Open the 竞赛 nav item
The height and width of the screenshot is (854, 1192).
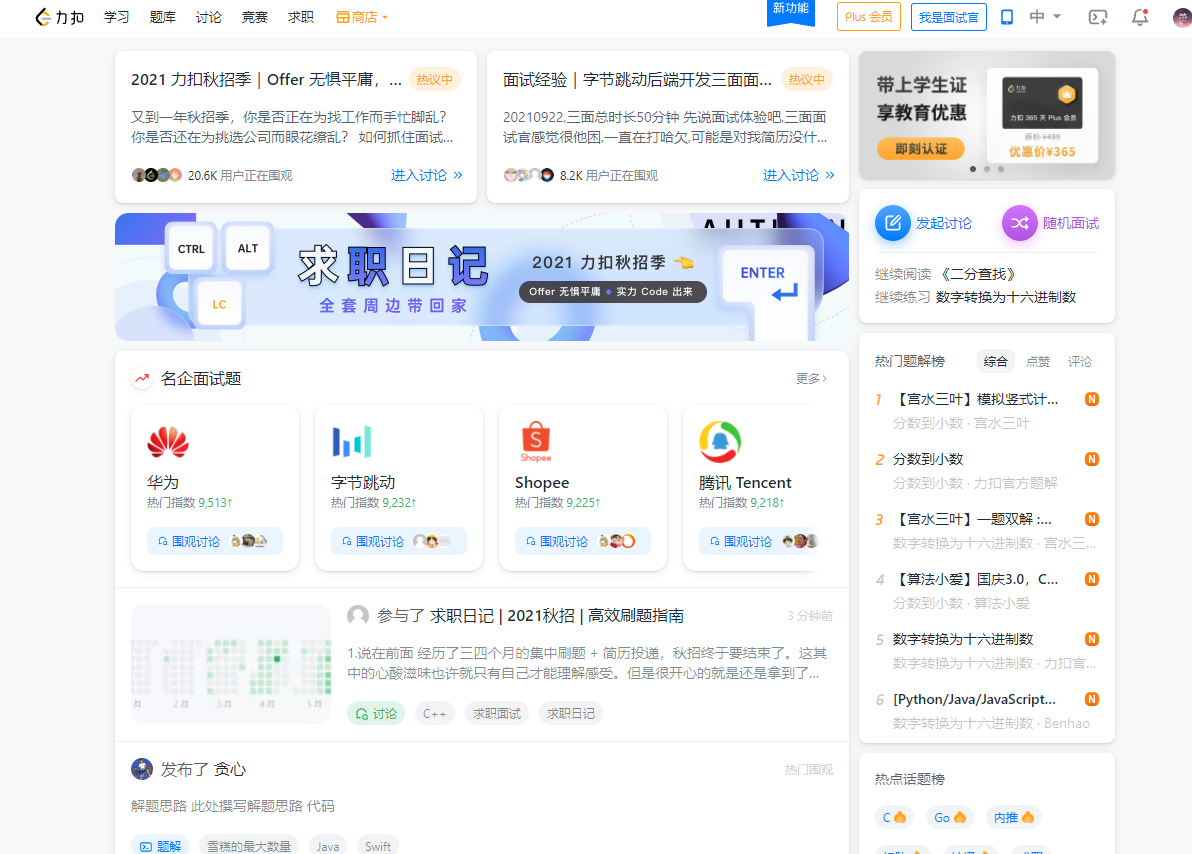[255, 17]
